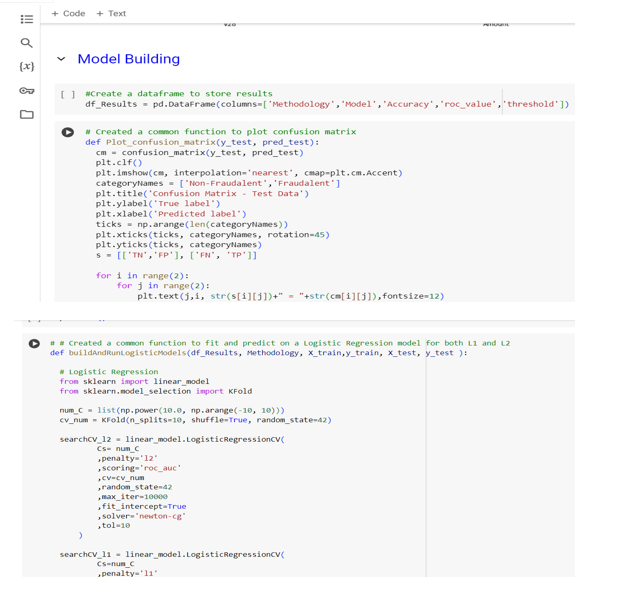The image size is (619, 590).
Task: Collapse the Model Building section
Action: [x=61, y=59]
